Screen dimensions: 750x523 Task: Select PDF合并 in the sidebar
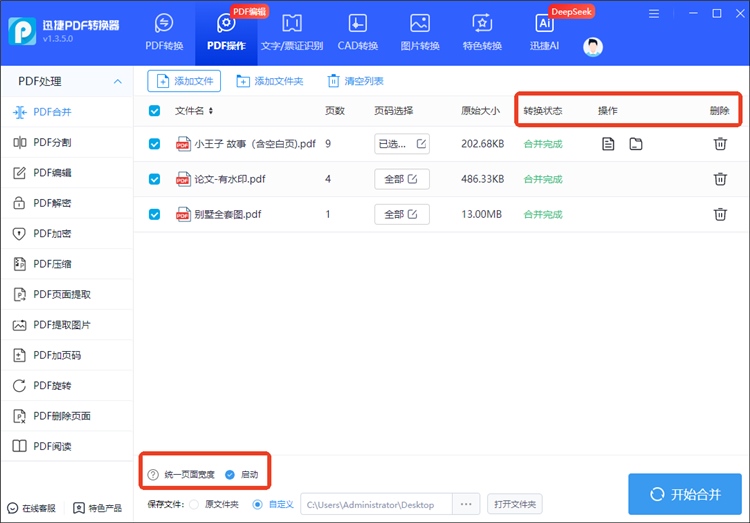point(67,112)
